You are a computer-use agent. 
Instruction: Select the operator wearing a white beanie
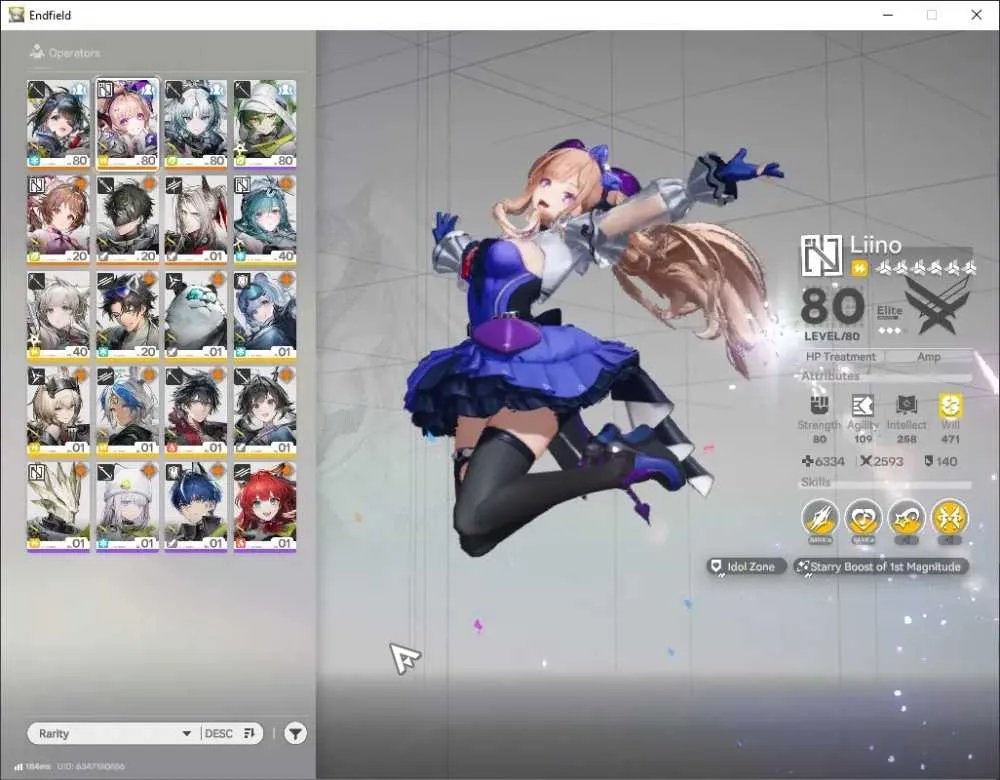127,508
